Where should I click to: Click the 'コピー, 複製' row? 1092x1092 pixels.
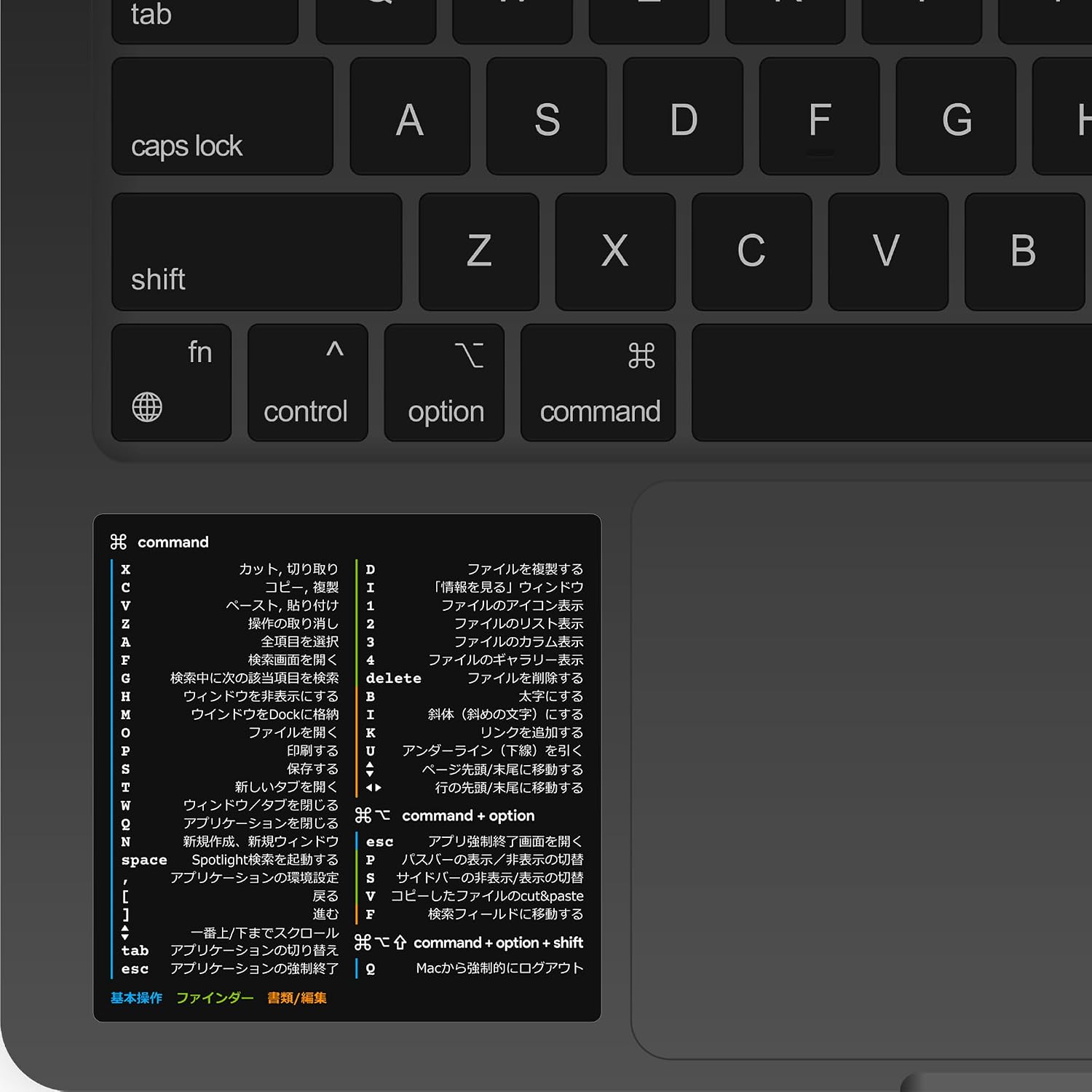tap(229, 587)
